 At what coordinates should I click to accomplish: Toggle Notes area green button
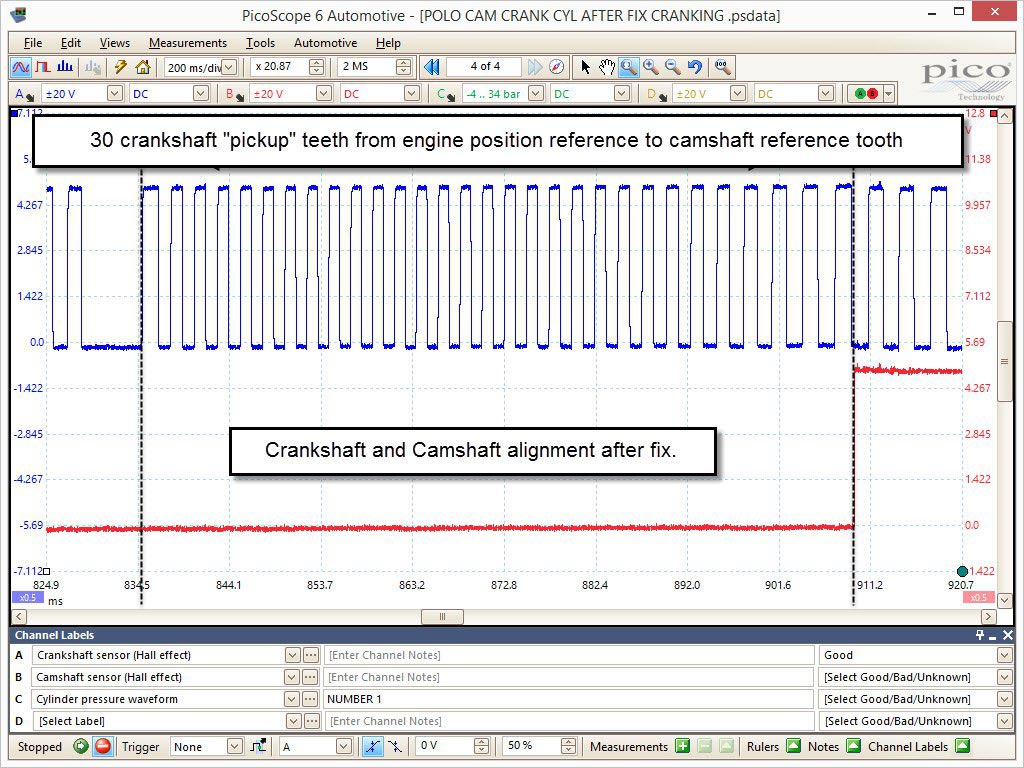click(x=853, y=746)
